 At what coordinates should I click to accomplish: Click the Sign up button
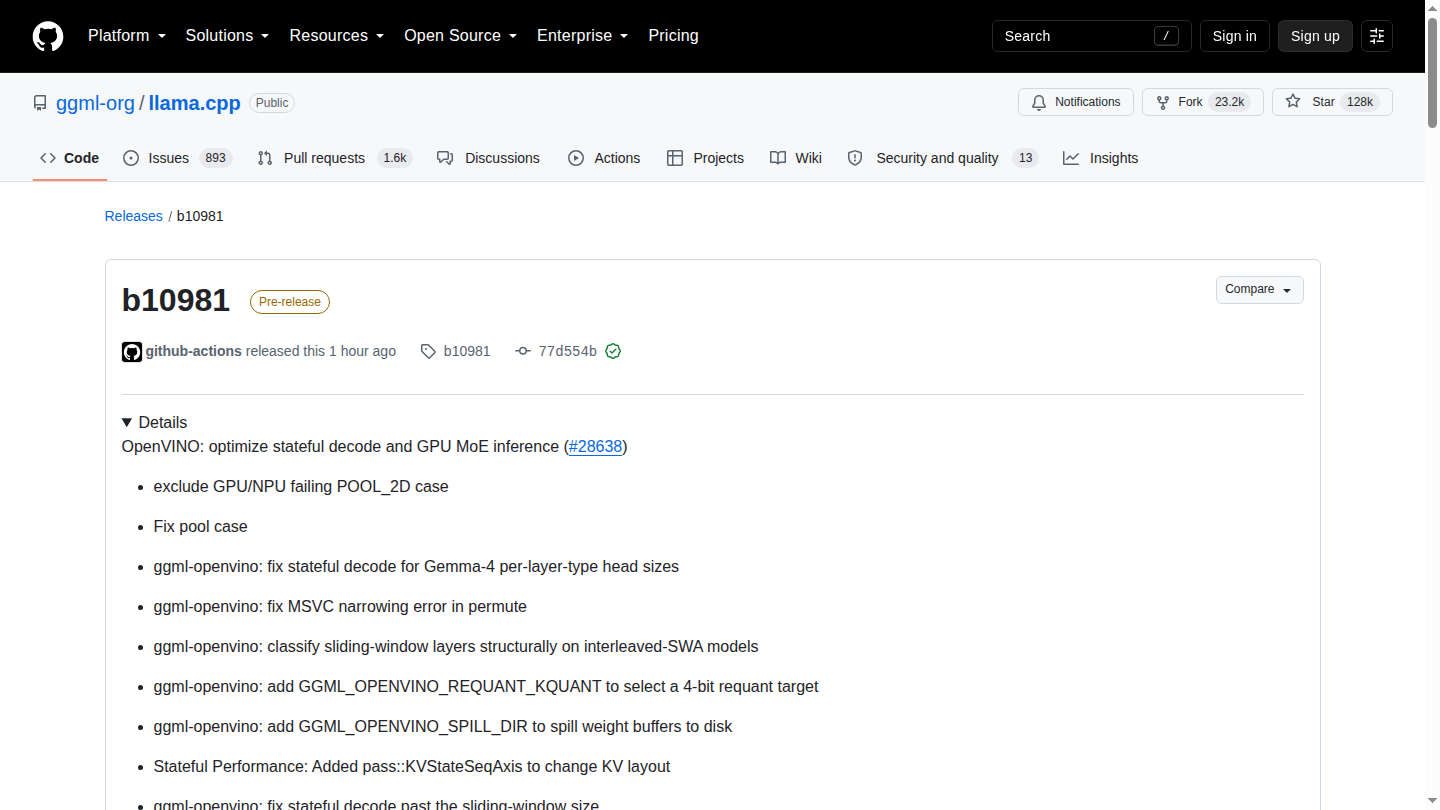tap(1315, 36)
